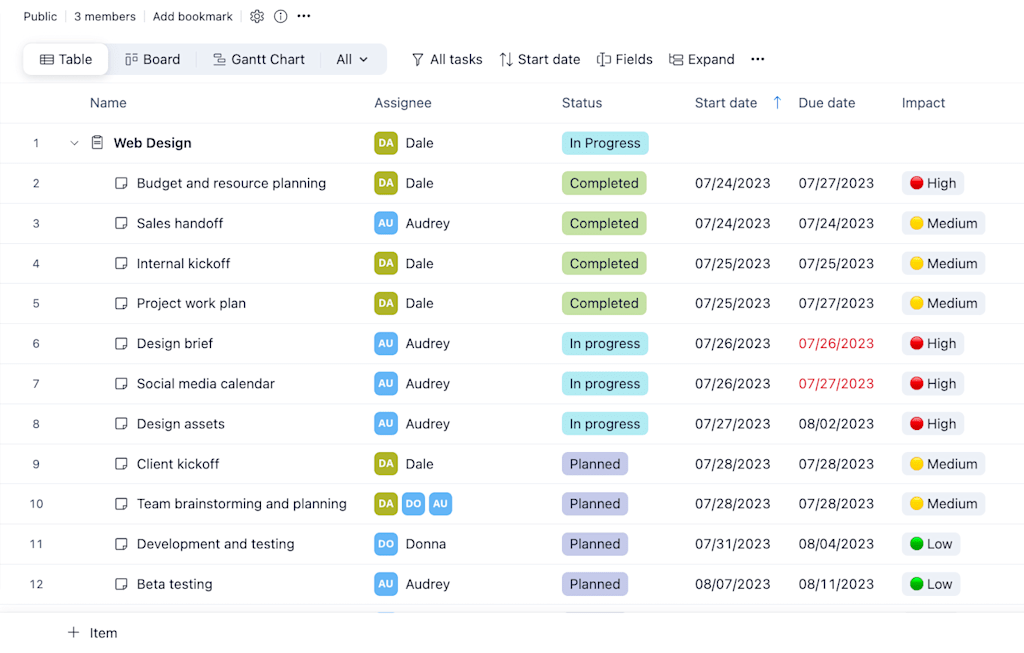The image size is (1024, 653).
Task: Click the Impact column header
Action: 923,103
